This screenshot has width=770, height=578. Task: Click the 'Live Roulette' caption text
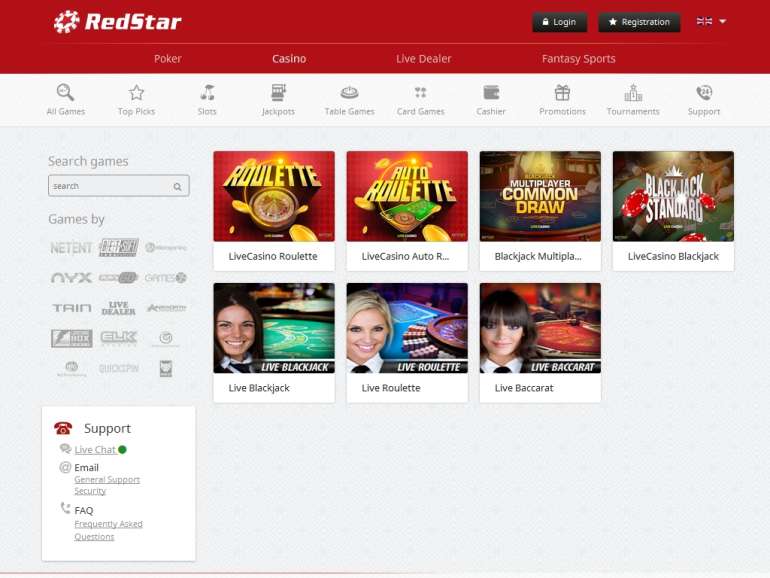(391, 388)
